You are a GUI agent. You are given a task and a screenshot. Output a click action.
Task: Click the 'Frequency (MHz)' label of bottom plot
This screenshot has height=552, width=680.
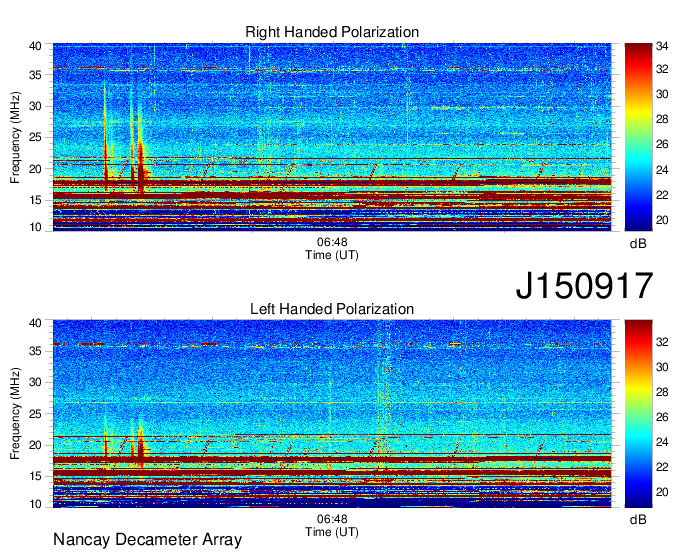pyautogui.click(x=15, y=414)
